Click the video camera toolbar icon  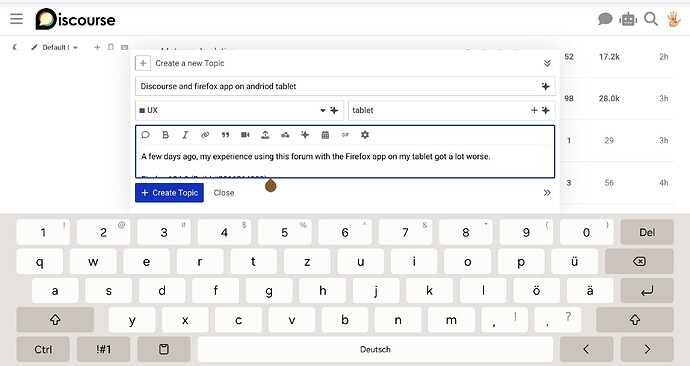pos(245,135)
